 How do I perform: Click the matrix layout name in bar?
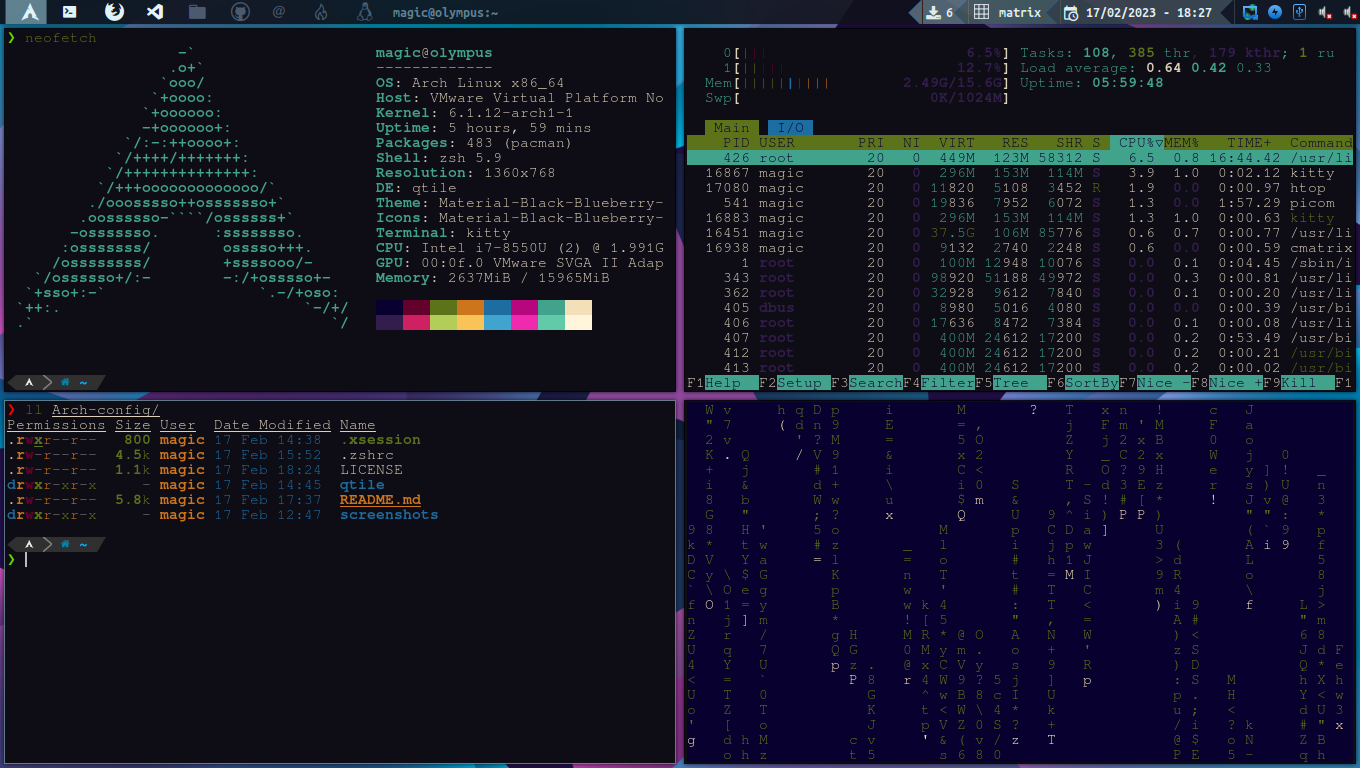point(1020,13)
